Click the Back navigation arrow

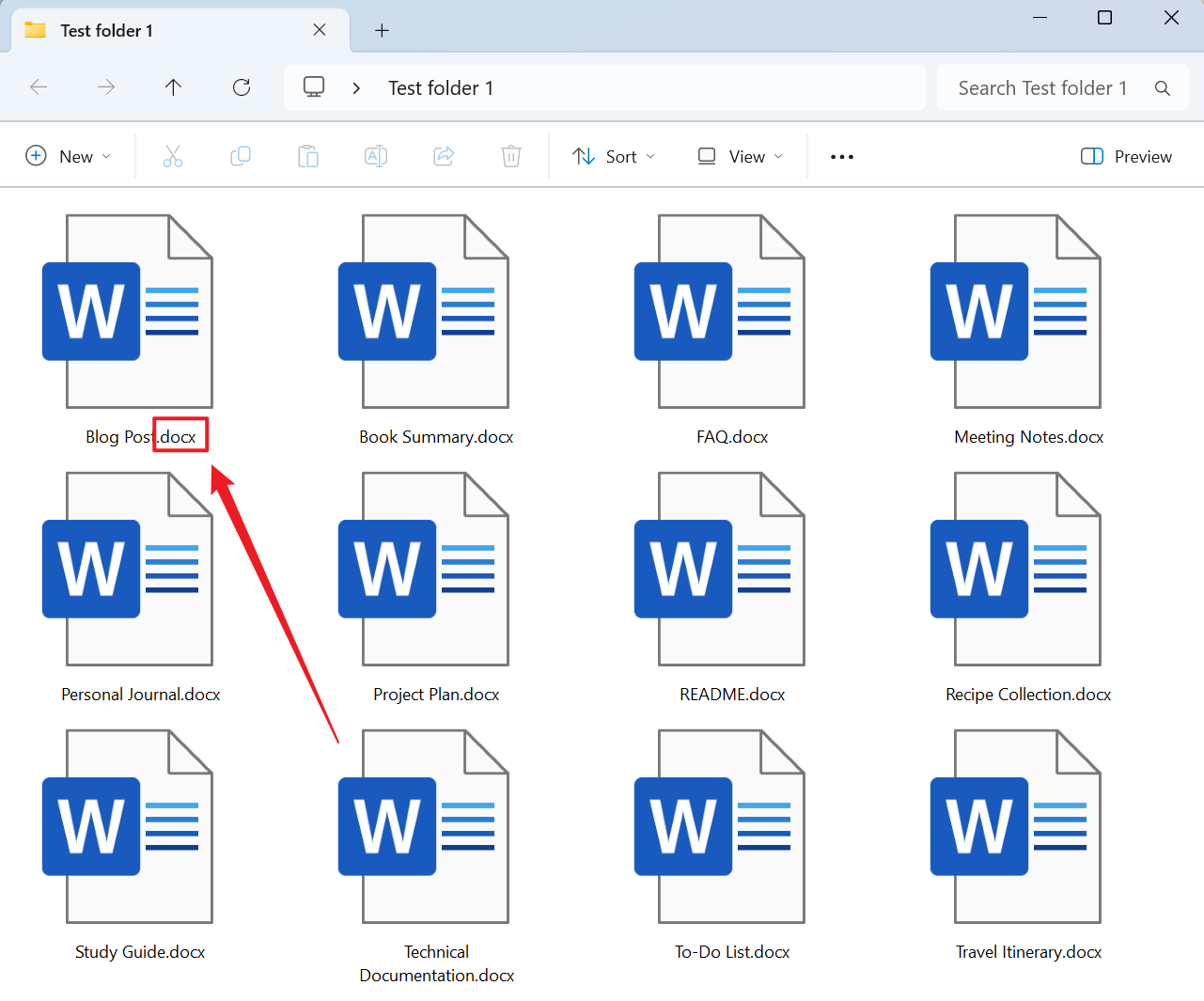(39, 86)
